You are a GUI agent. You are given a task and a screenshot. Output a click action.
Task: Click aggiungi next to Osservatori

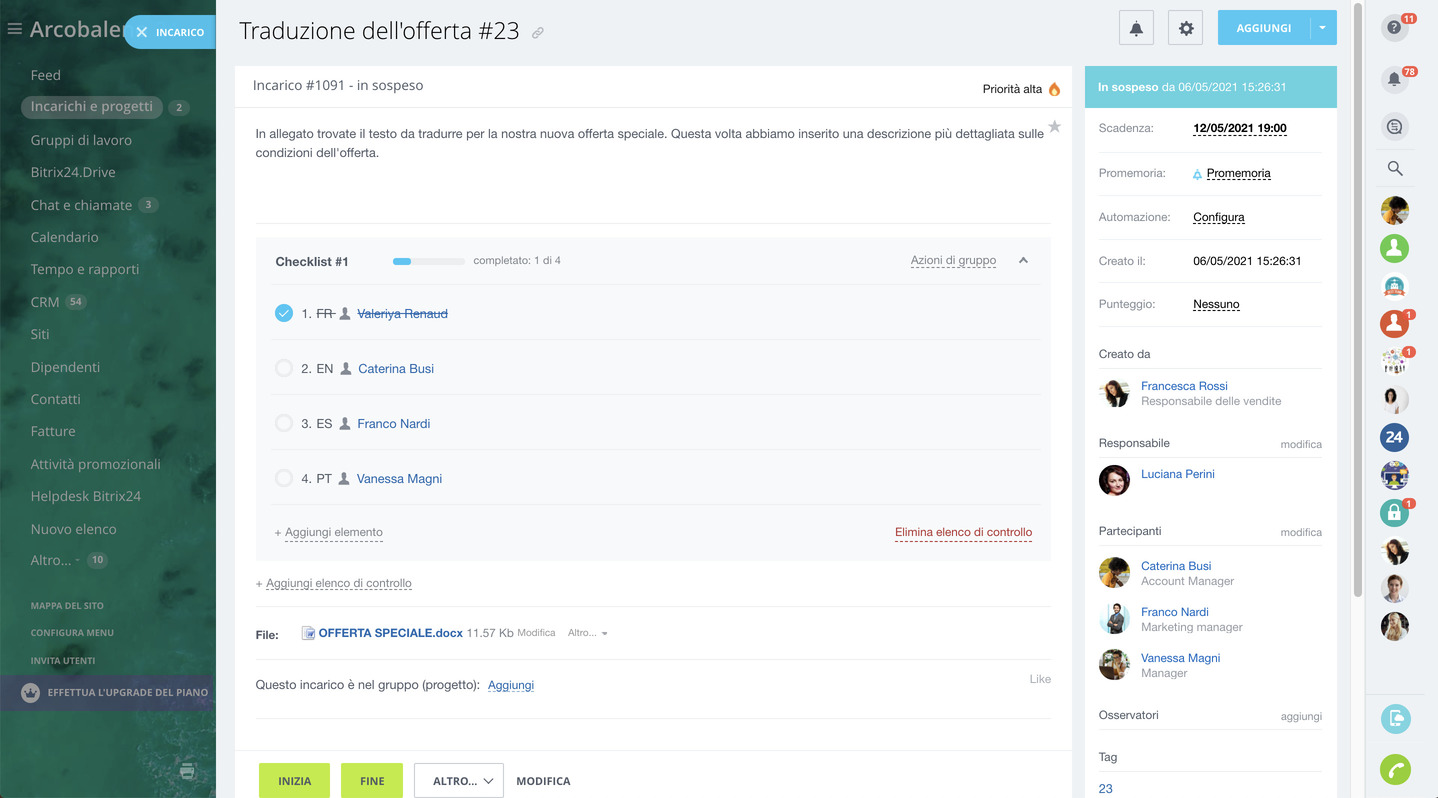coord(1301,716)
